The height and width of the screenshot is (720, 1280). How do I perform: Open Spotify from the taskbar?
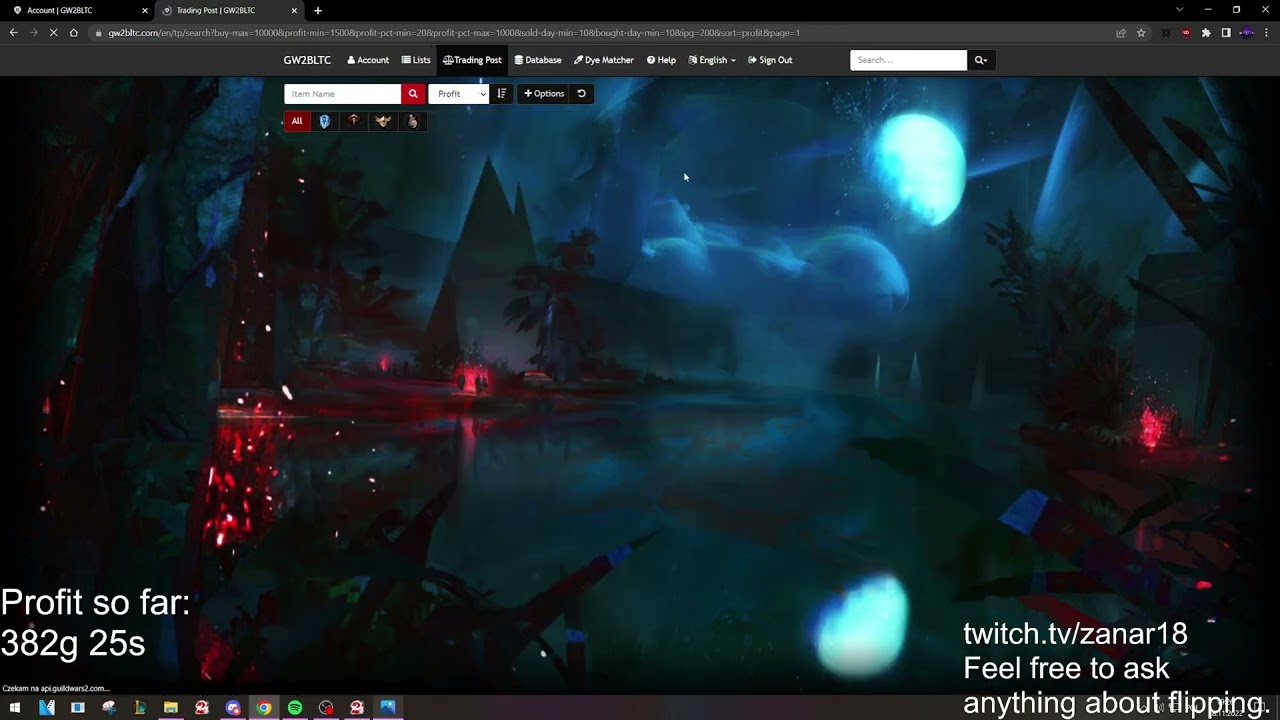click(295, 708)
